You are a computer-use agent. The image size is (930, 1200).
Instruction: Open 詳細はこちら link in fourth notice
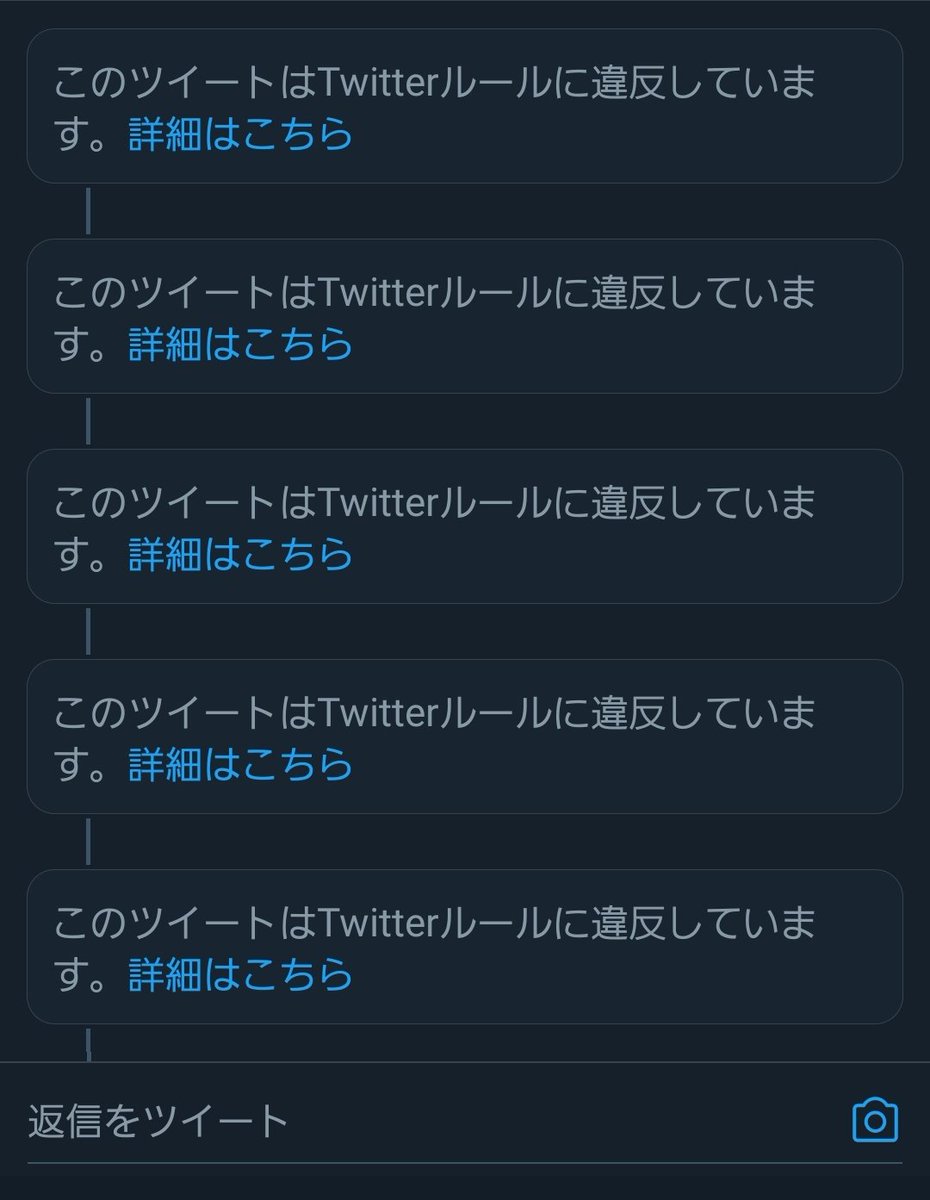(x=241, y=764)
